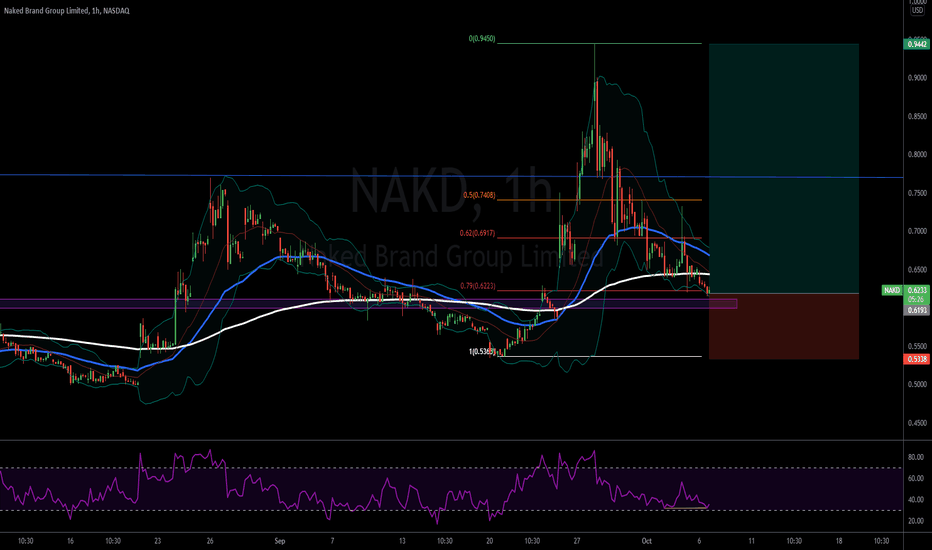
Task: Select the red stop-loss zone of long position
Action: click(784, 326)
